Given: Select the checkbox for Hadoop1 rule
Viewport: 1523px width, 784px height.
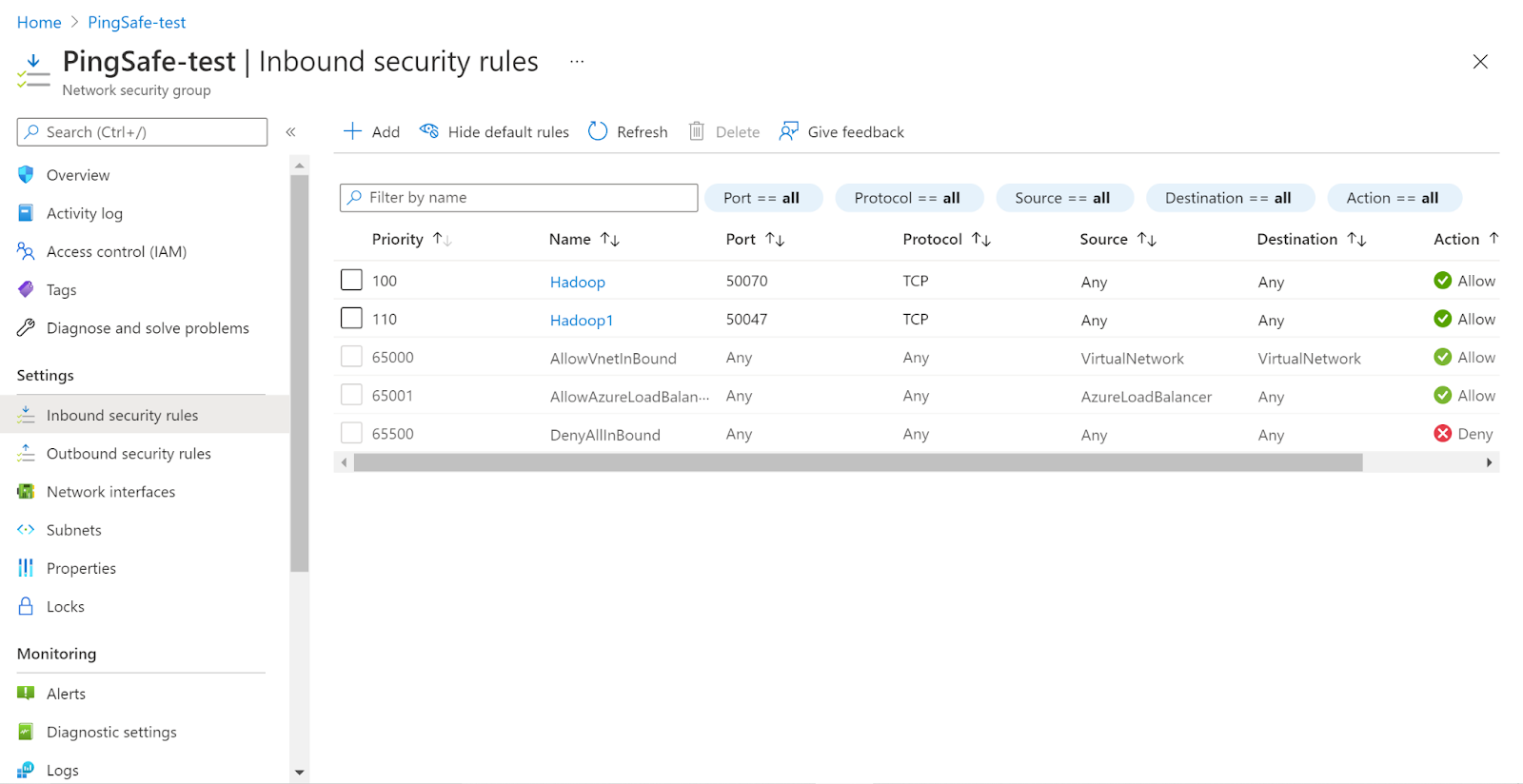Looking at the screenshot, I should coord(351,318).
